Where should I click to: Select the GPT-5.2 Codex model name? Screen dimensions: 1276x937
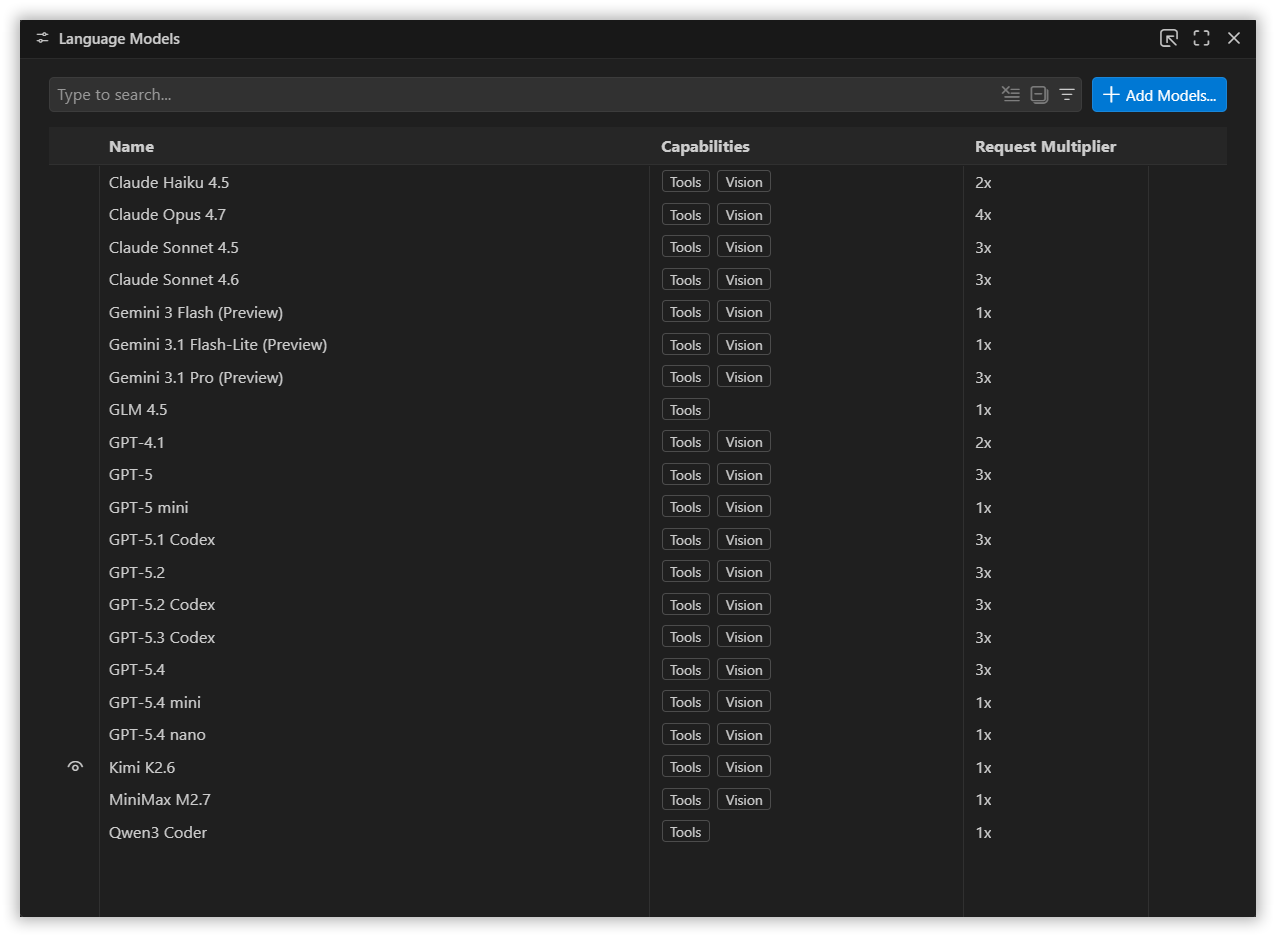(162, 605)
